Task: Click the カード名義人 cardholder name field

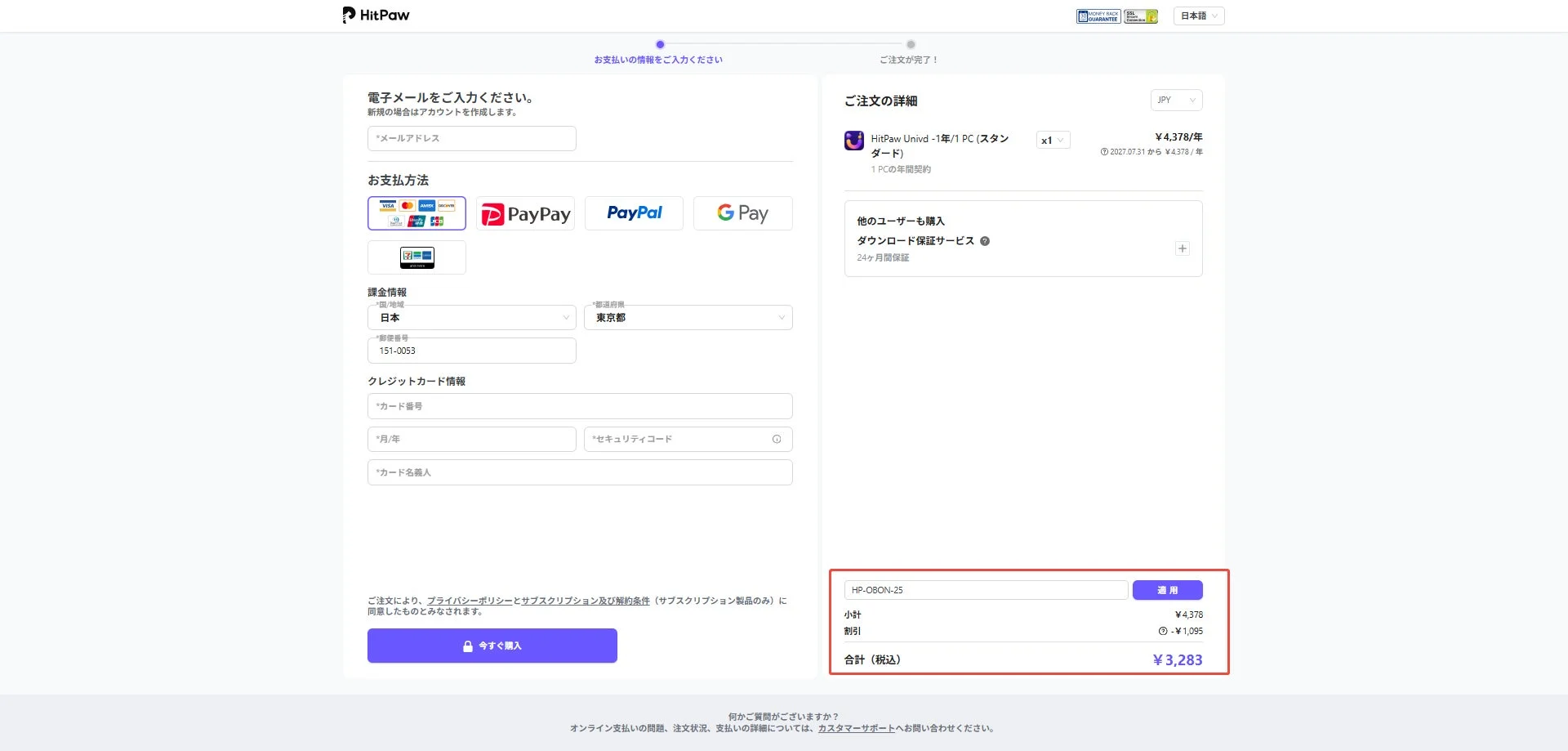Action: click(x=580, y=472)
